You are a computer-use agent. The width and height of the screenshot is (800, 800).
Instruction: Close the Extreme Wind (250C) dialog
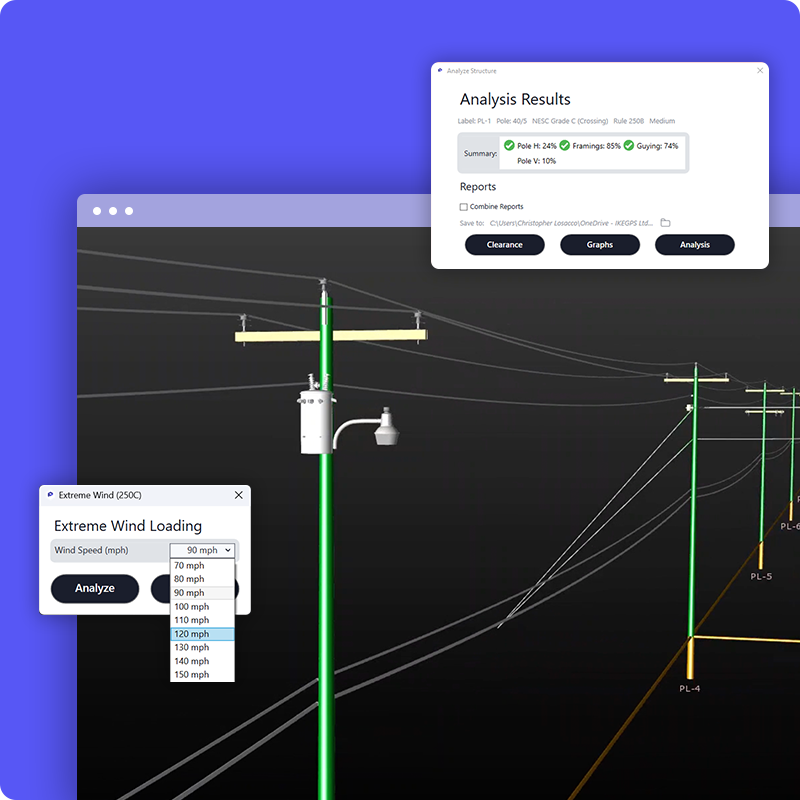point(238,495)
